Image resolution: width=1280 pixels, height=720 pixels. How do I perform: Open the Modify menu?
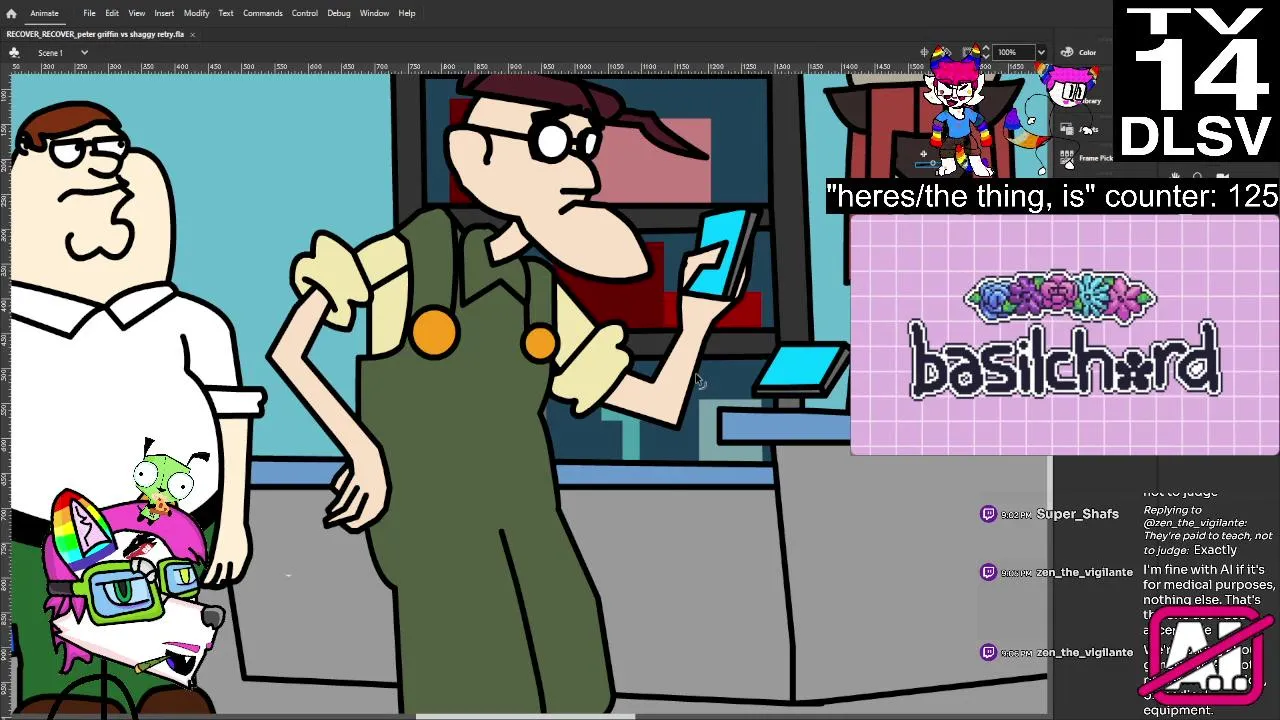pyautogui.click(x=196, y=13)
